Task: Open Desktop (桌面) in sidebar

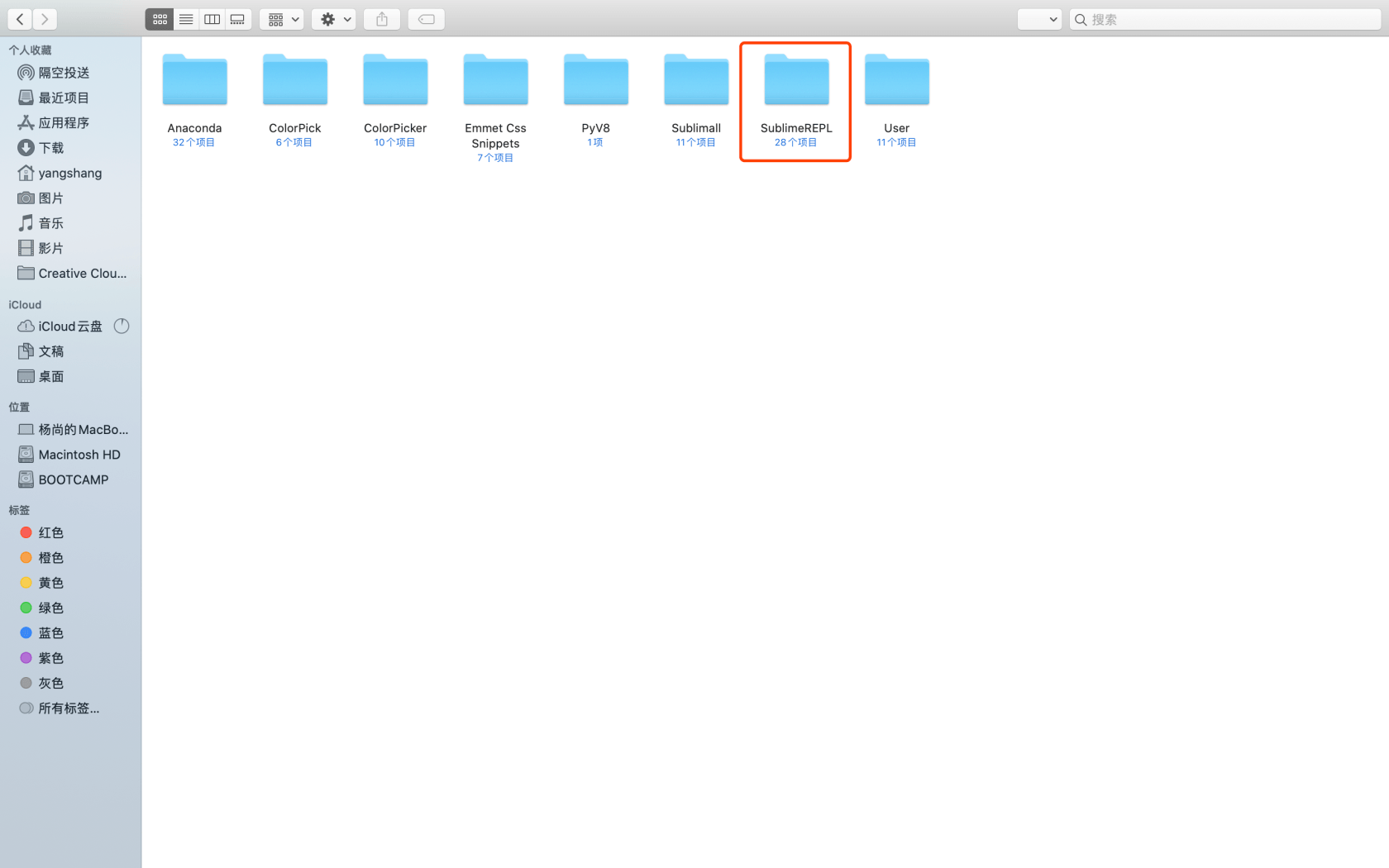Action: tap(70, 376)
